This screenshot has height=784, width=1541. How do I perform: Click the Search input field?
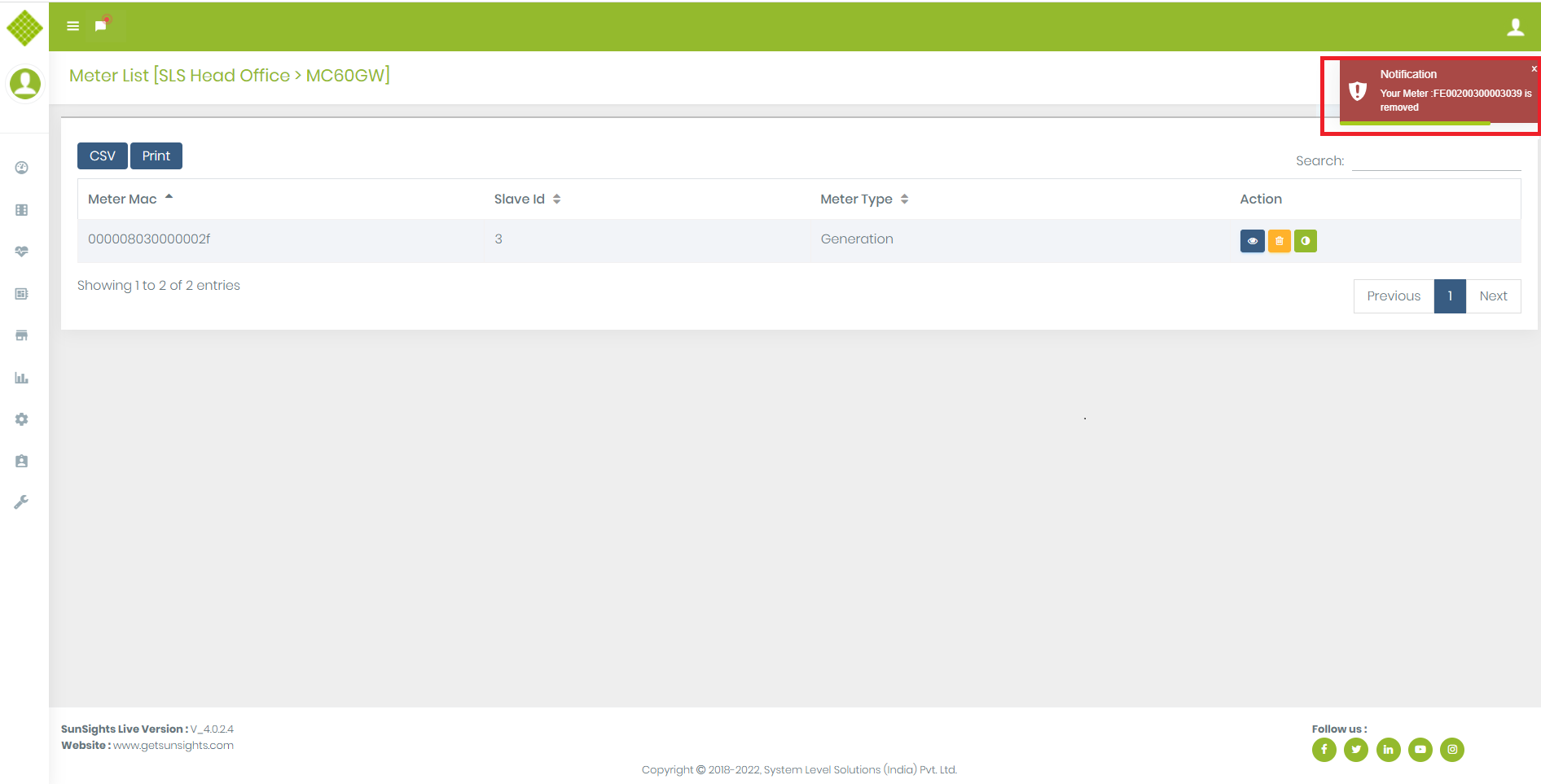click(x=1436, y=160)
